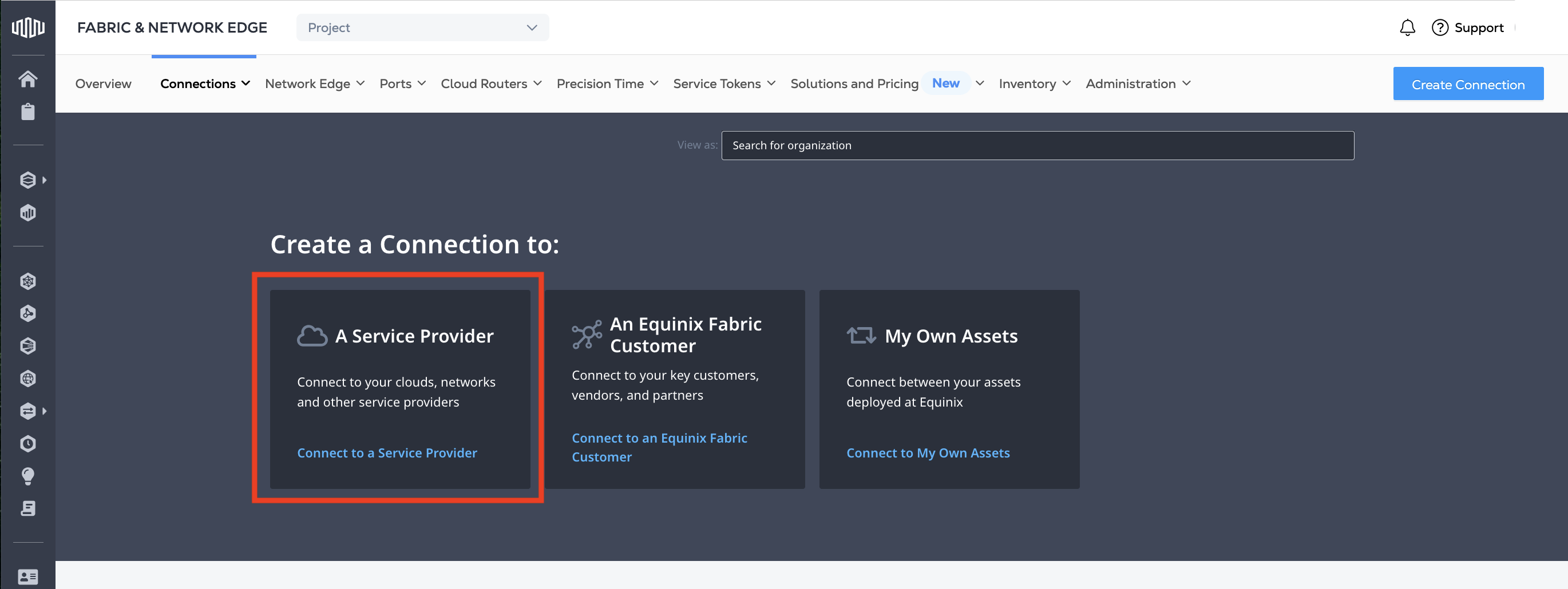The image size is (1568, 589).
Task: Click the Support question mark icon
Action: point(1440,27)
